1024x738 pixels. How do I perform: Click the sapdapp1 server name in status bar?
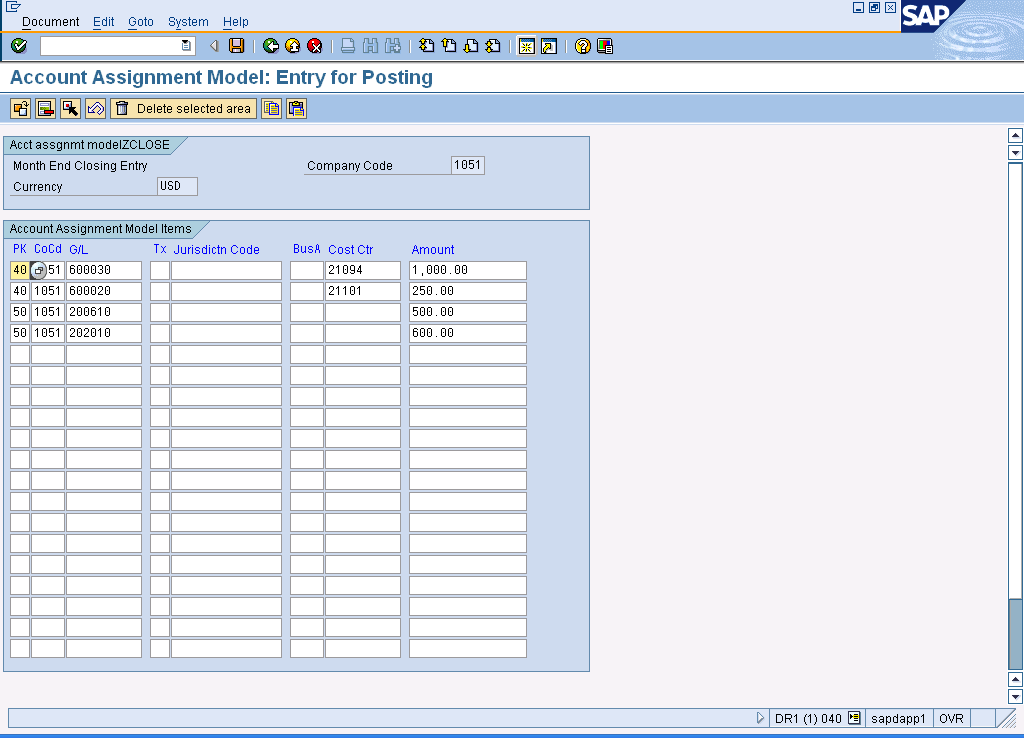[x=898, y=718]
